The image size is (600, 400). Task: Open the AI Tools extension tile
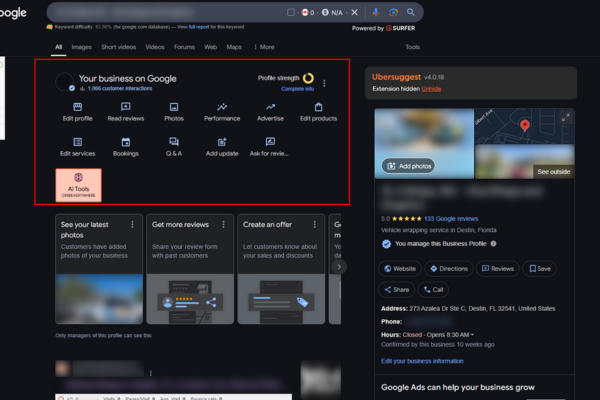click(78, 185)
